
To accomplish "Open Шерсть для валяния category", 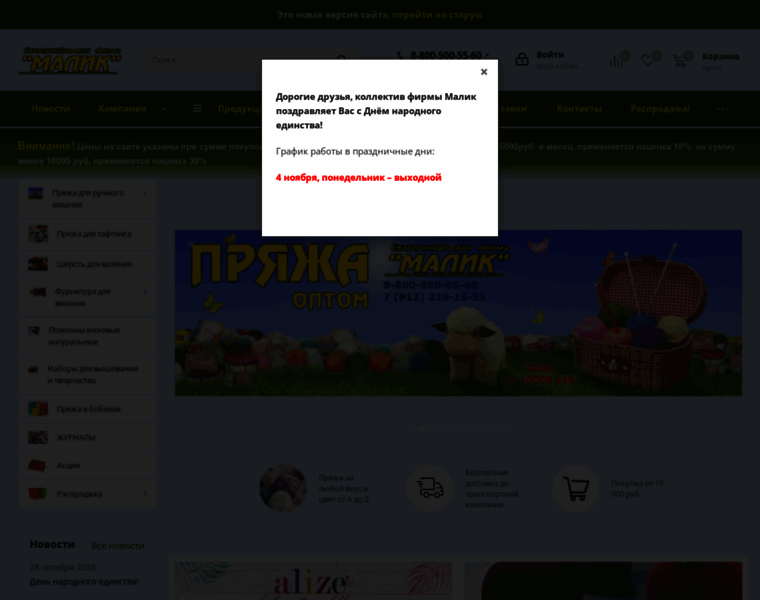I will pyautogui.click(x=94, y=264).
